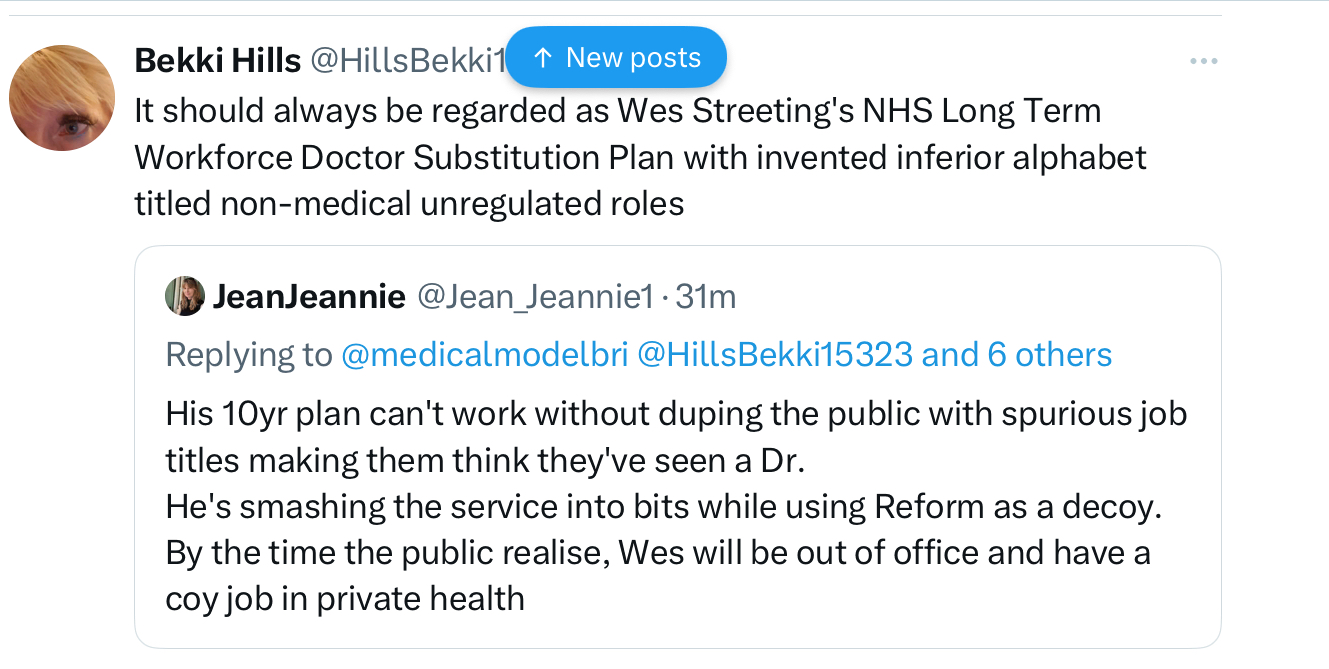The image size is (1329, 669).
Task: Open the @Jean_Jeannie1 handle
Action: click(534, 296)
